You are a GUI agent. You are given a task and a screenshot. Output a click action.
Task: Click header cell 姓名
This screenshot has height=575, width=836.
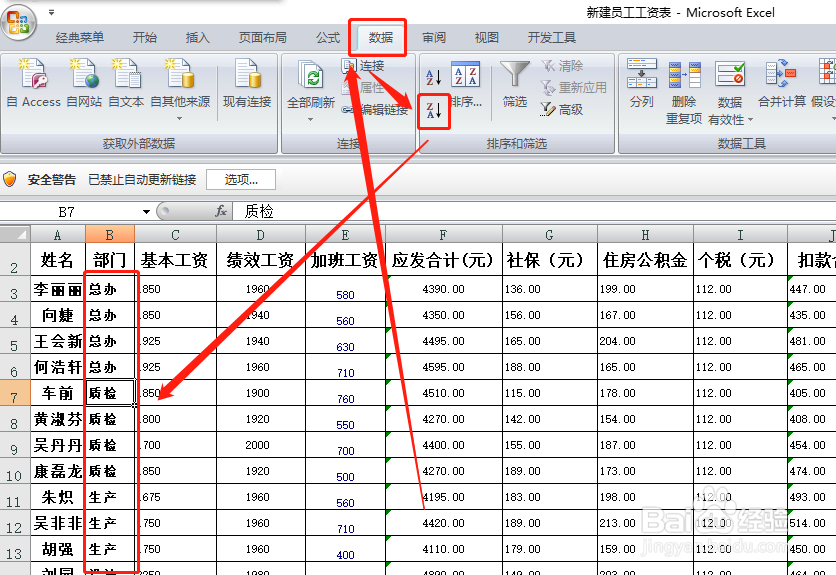pyautogui.click(x=58, y=260)
